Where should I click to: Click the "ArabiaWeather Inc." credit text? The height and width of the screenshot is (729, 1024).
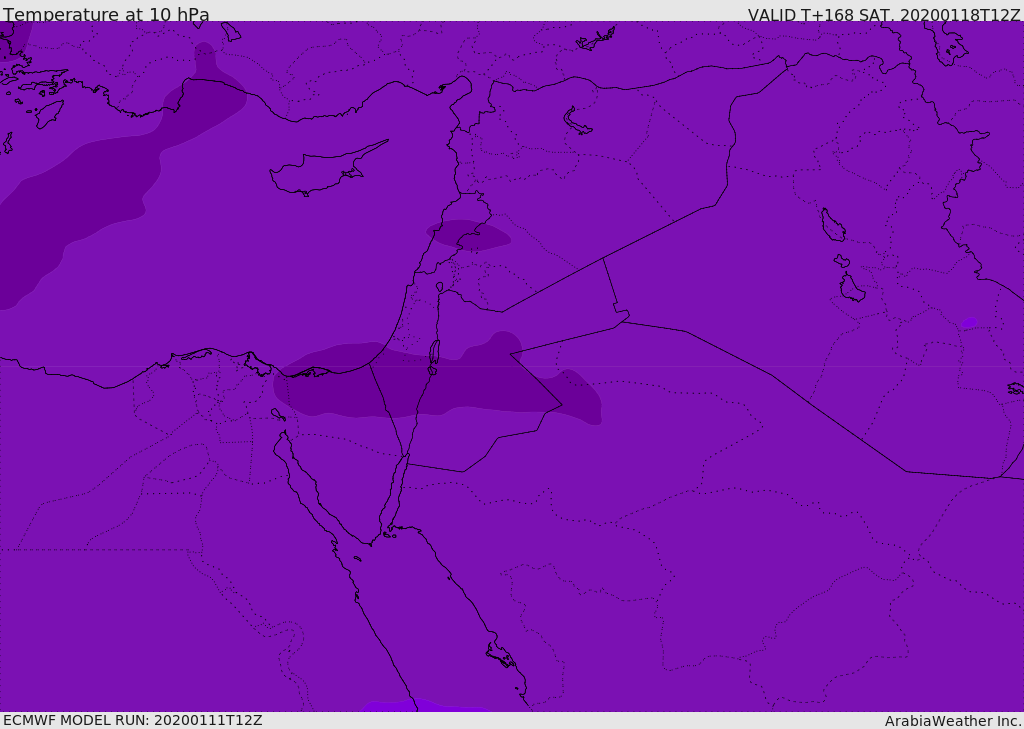pos(953,721)
